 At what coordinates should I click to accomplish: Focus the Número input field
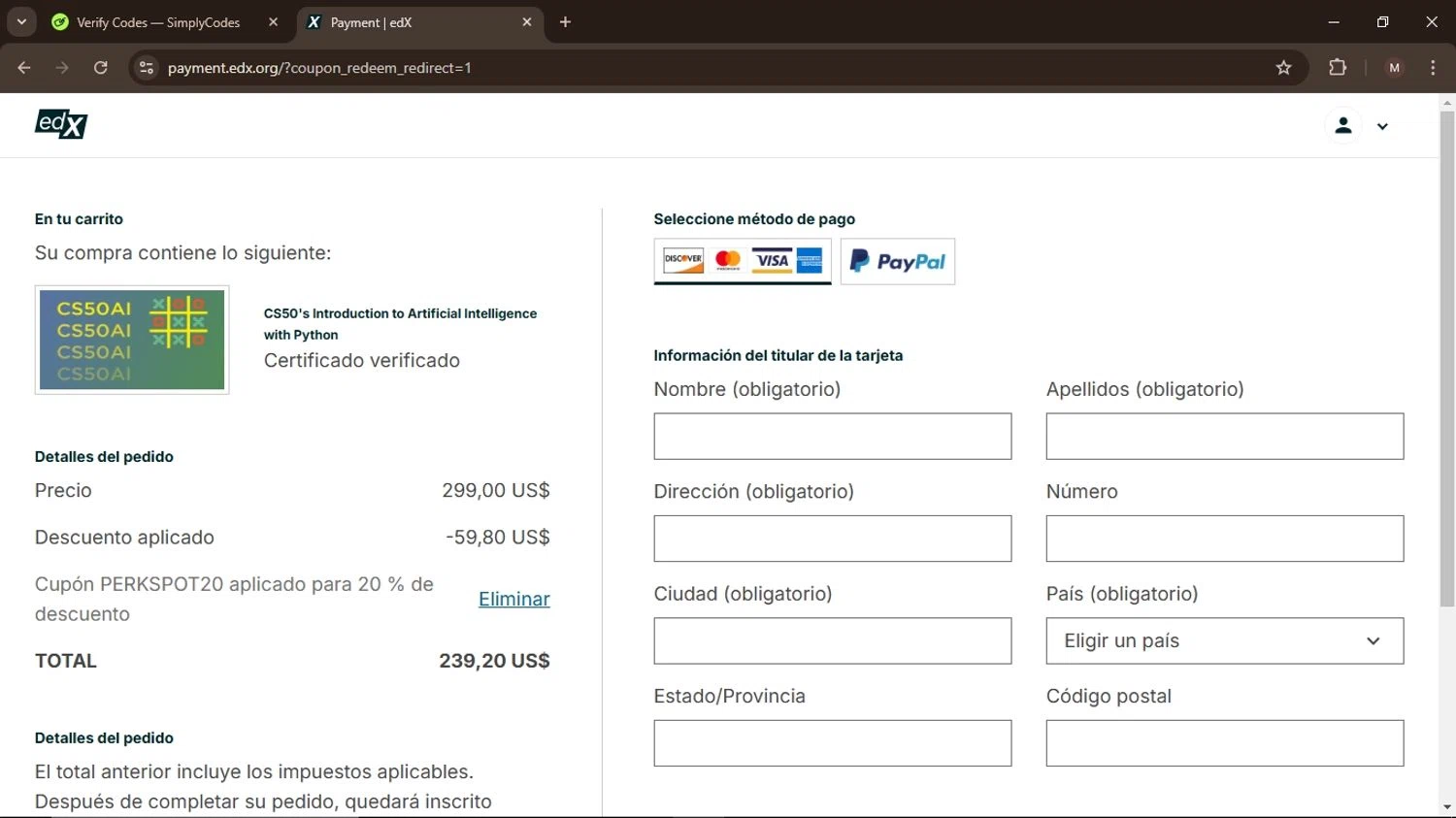click(x=1225, y=539)
